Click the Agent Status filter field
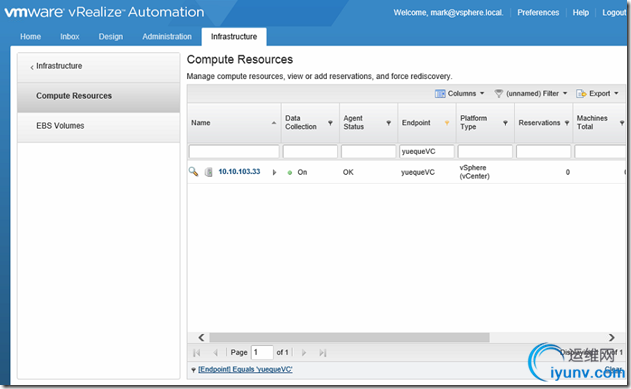The image size is (631, 389). coord(369,152)
